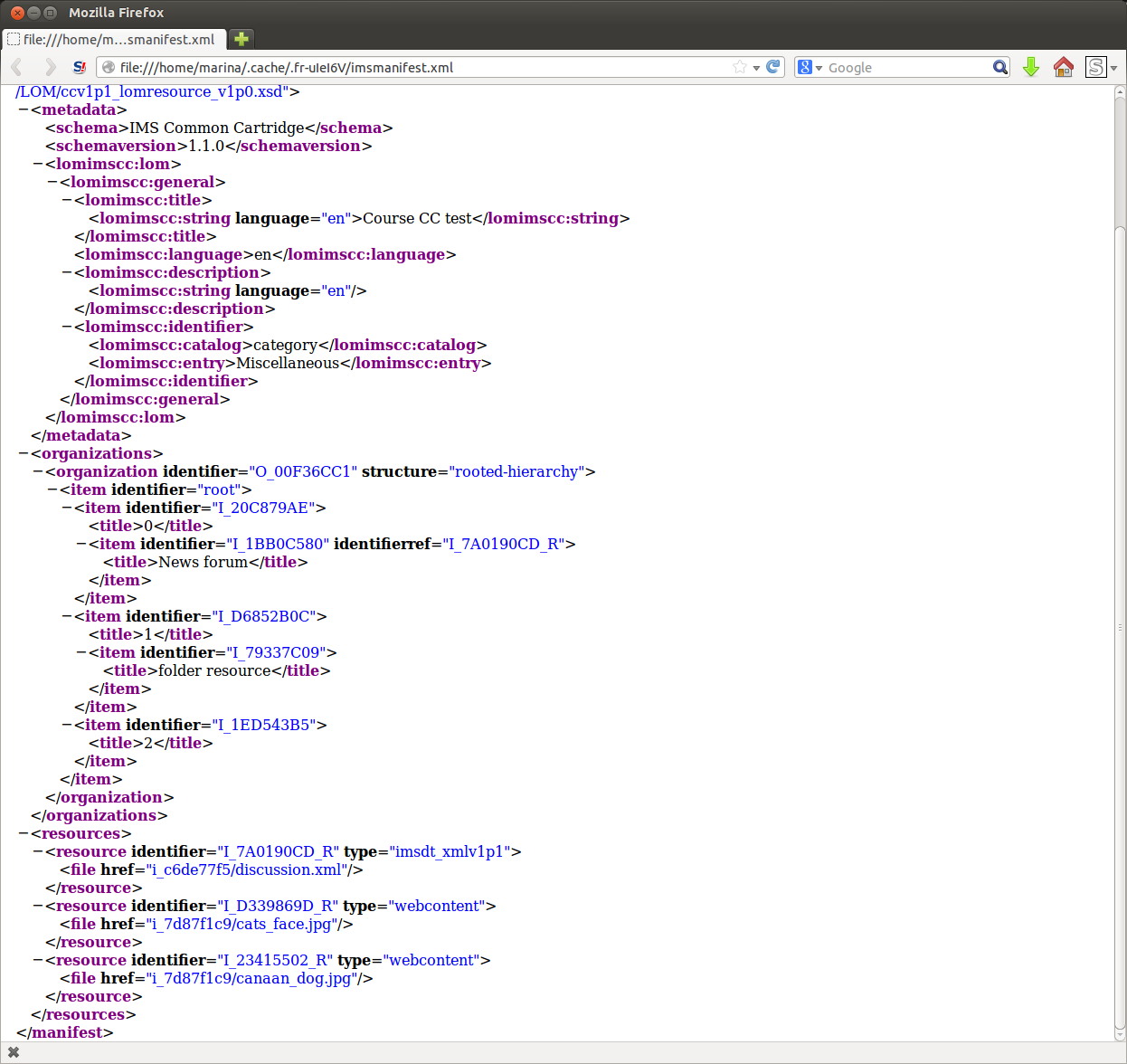Image resolution: width=1127 pixels, height=1064 pixels.
Task: Collapse item I_1ED543B5 node
Action: pos(67,725)
